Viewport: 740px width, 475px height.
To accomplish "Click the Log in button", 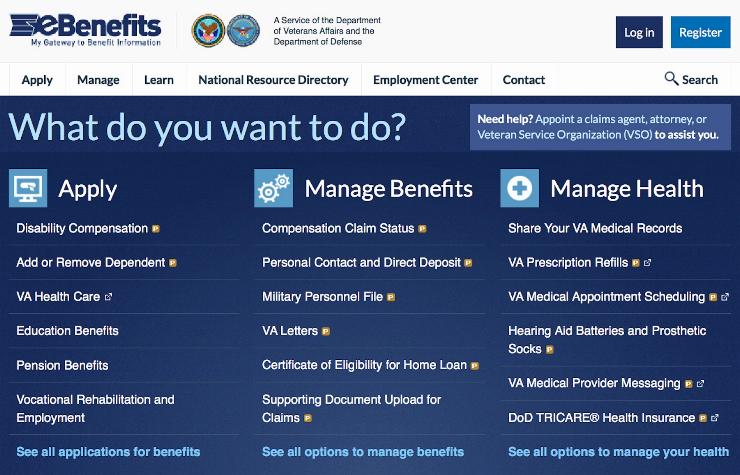I will (639, 32).
